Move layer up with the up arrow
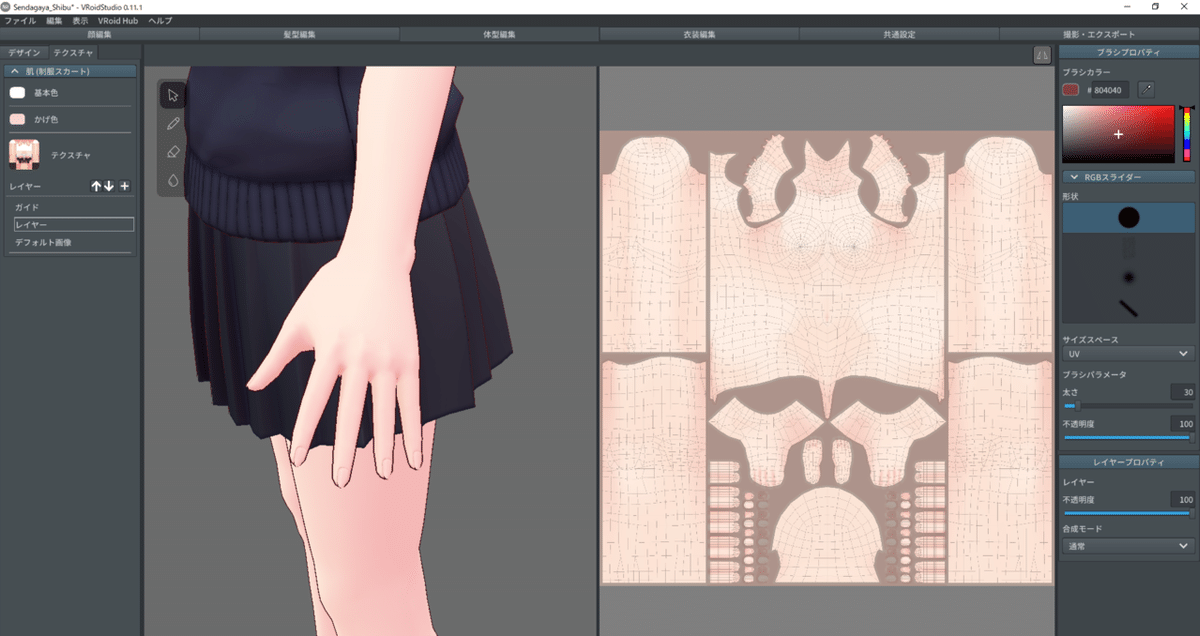 click(96, 186)
